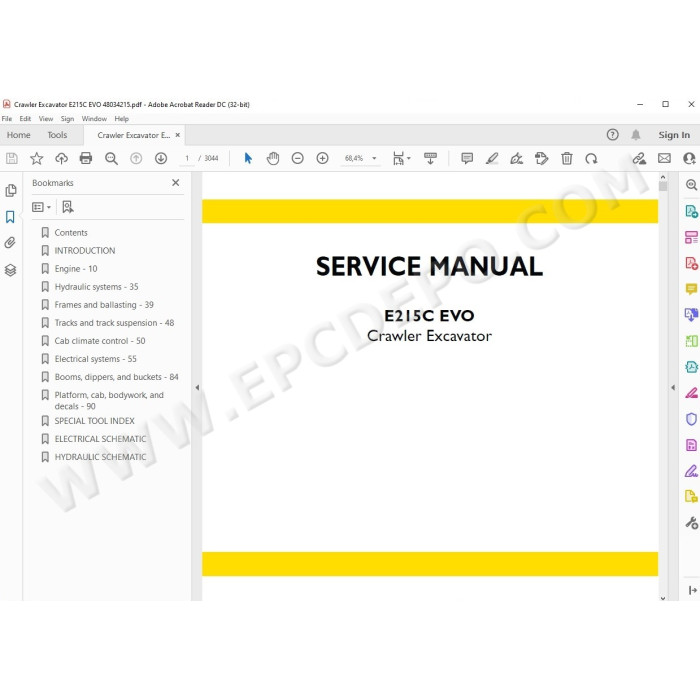Open the layers panel icon
The height and width of the screenshot is (700, 700).
coord(10,270)
